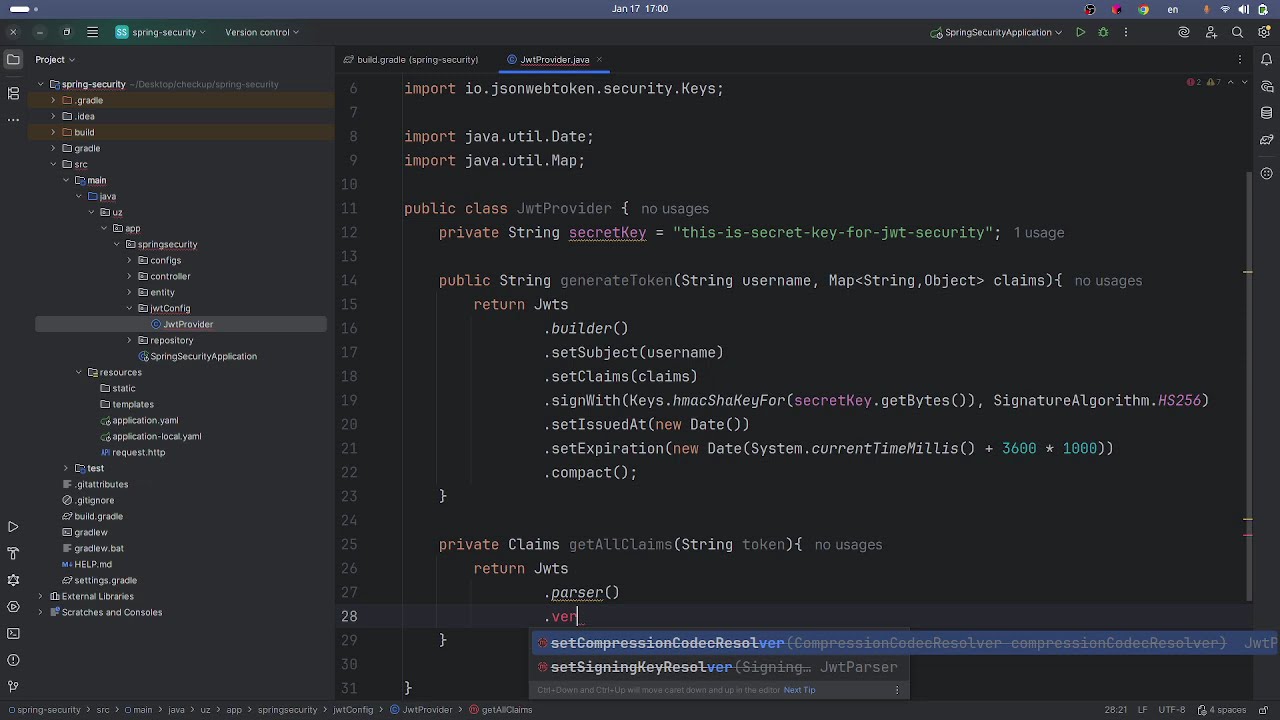Close the JwtProvider.java tab
1280x720 pixels.
[x=600, y=59]
